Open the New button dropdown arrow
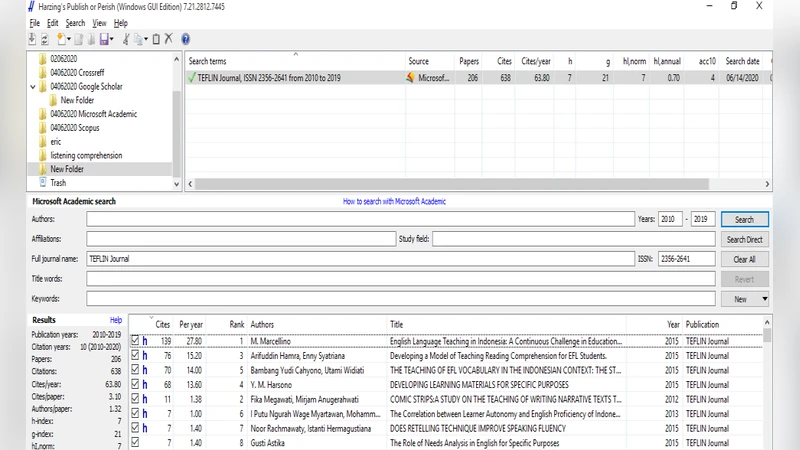Screen dimensions: 800x450 764,299
